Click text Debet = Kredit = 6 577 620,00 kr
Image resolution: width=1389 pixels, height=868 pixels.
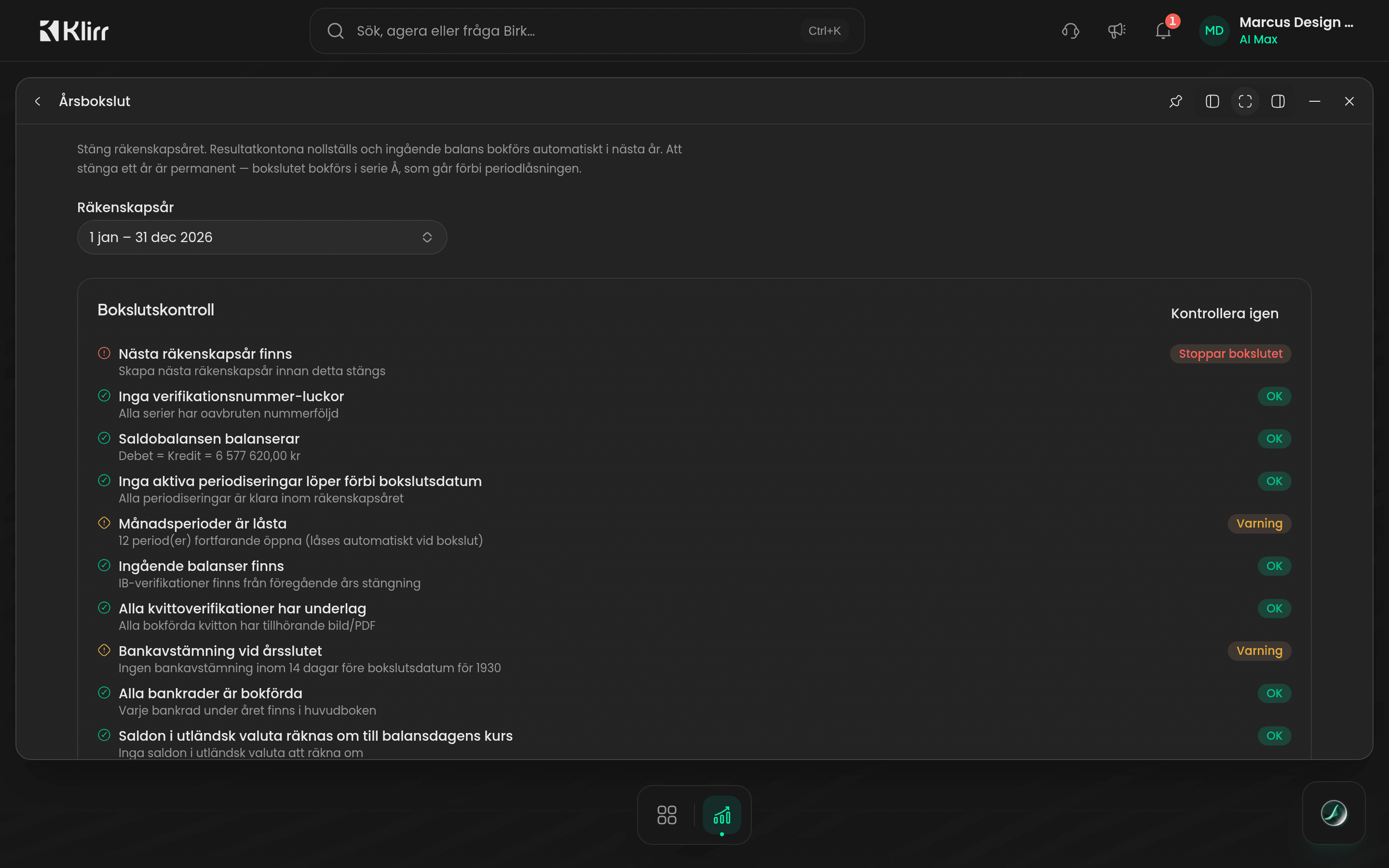pyautogui.click(x=209, y=456)
